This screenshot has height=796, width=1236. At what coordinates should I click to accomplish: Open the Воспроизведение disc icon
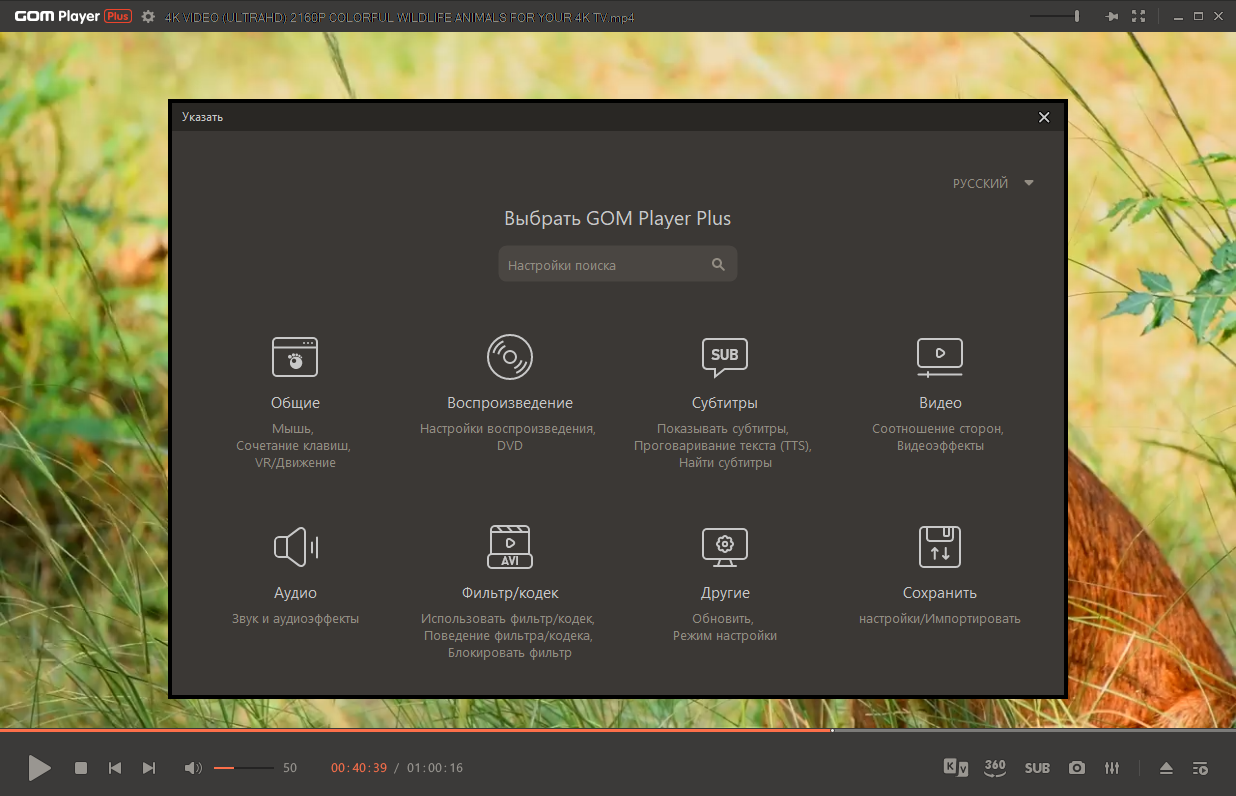(x=510, y=356)
